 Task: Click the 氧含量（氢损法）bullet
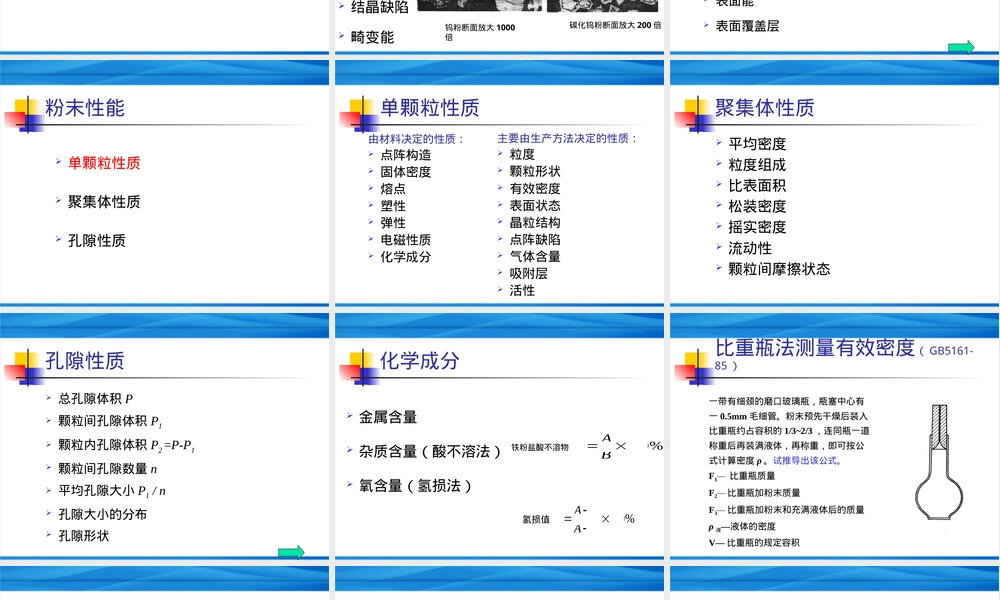click(x=416, y=486)
